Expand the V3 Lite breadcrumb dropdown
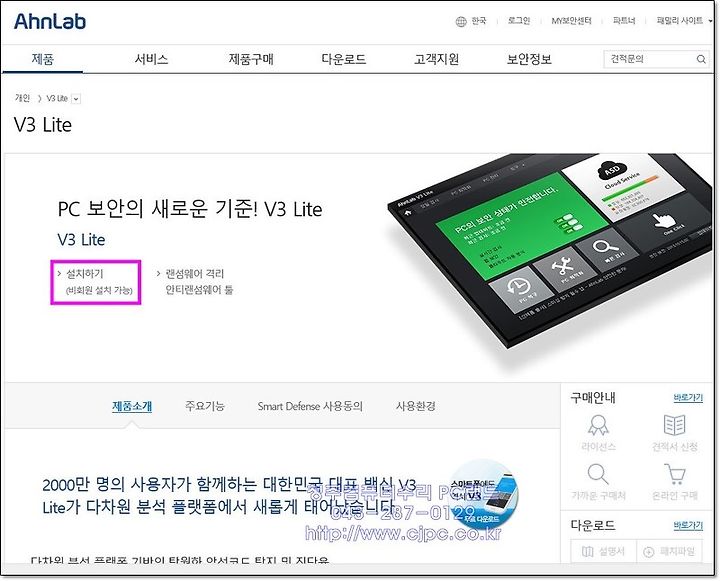 [x=76, y=99]
